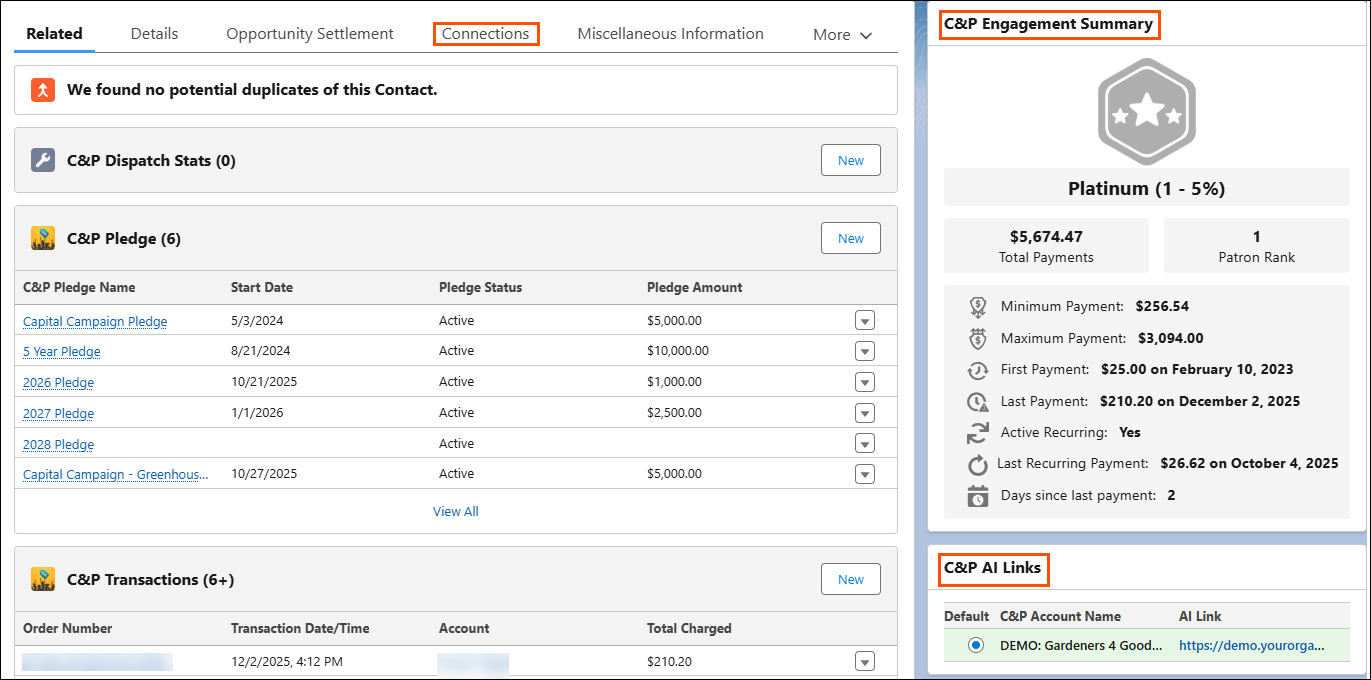Click the $5,674.47 Total Payments tile

pyautogui.click(x=1046, y=246)
